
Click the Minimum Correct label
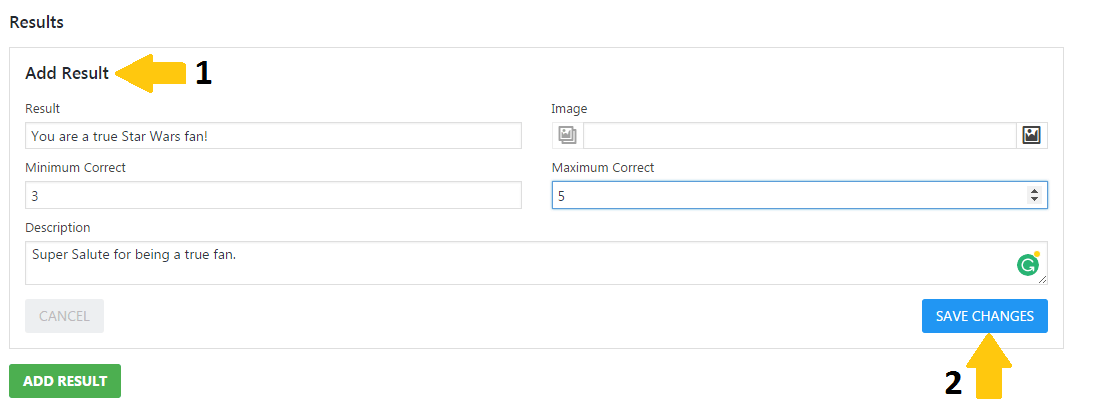75,168
